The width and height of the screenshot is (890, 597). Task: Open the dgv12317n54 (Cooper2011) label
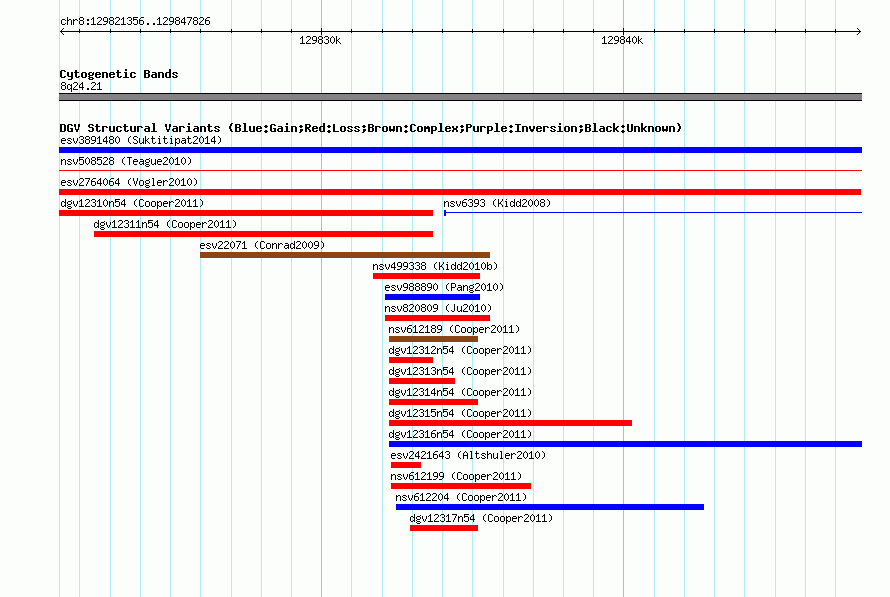pyautogui.click(x=481, y=518)
